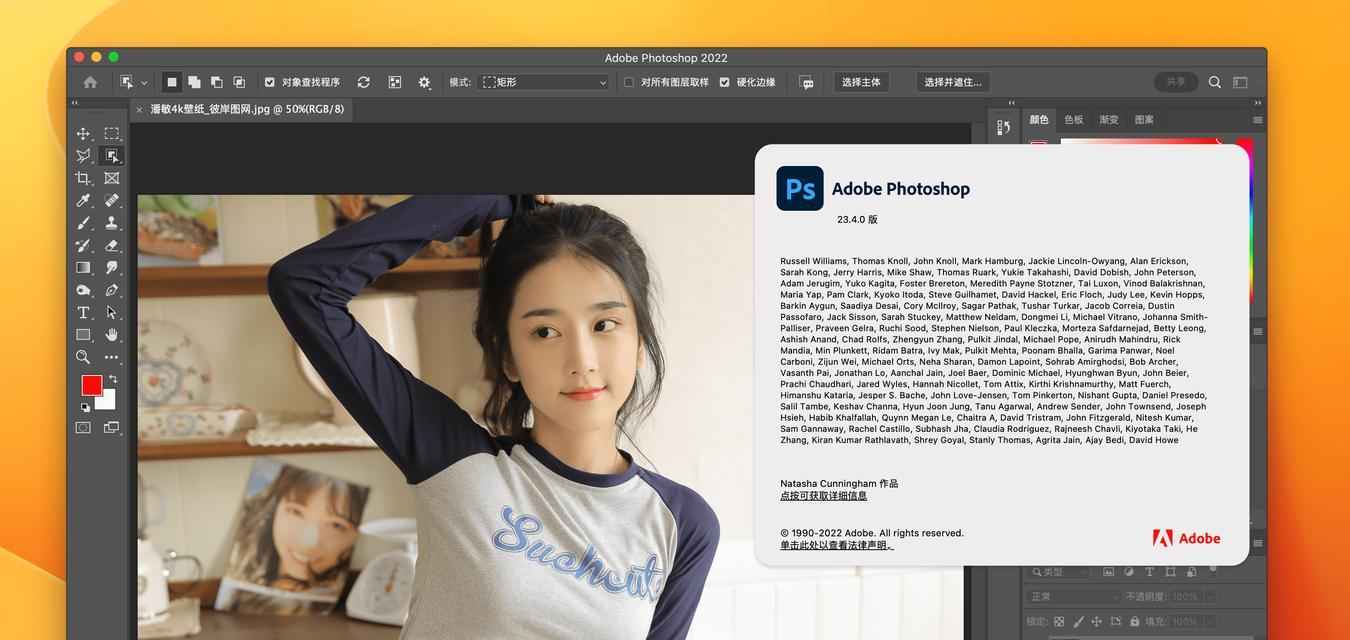Swap foreground and background colors

[x=112, y=379]
